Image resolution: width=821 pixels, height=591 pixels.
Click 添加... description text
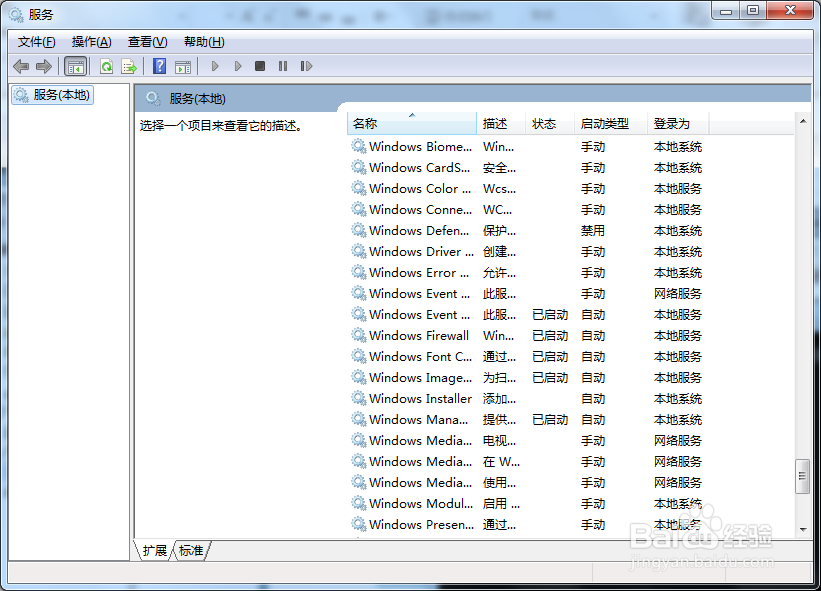tap(499, 398)
